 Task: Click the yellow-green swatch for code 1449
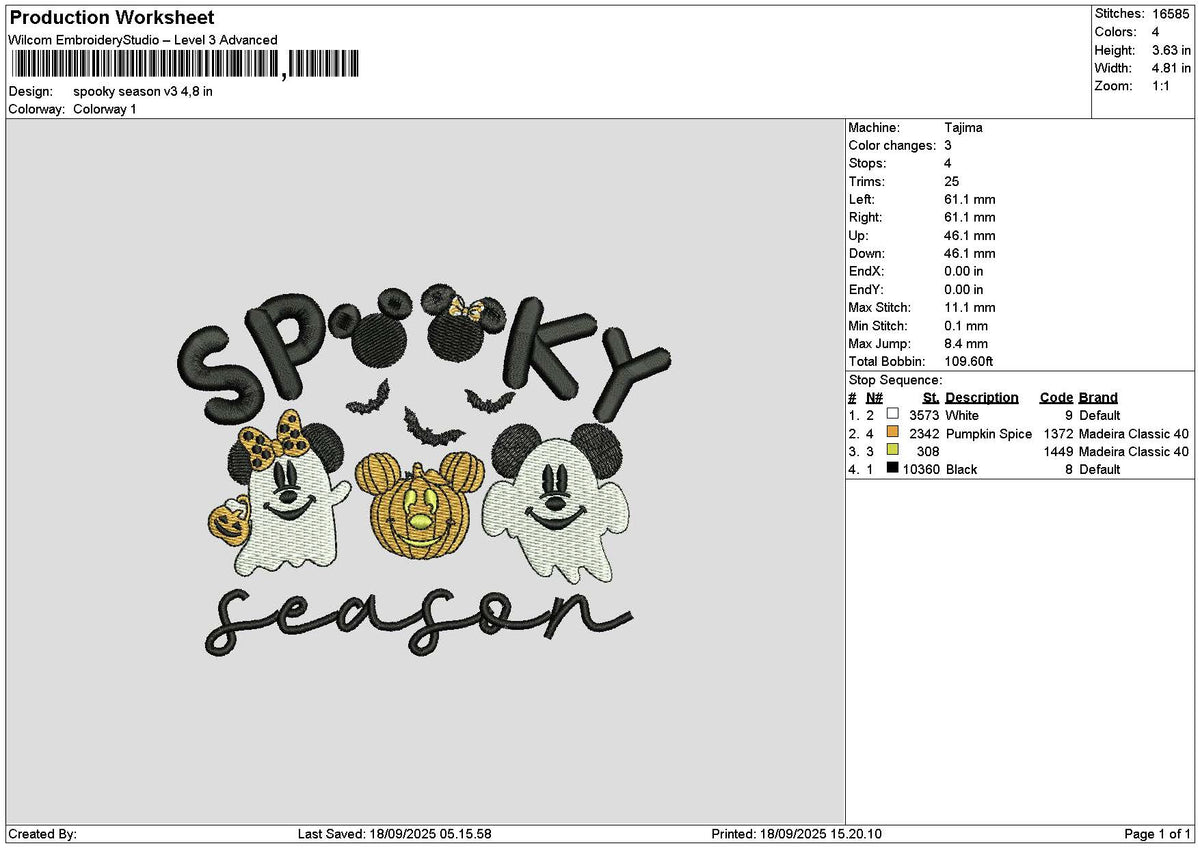point(893,450)
